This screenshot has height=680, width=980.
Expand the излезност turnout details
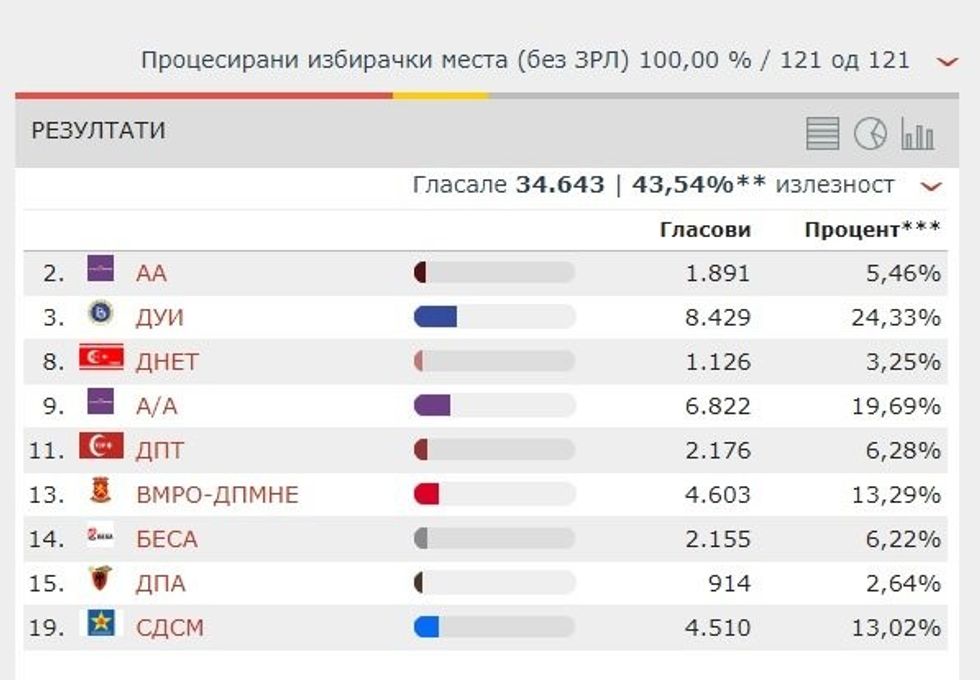pos(932,186)
